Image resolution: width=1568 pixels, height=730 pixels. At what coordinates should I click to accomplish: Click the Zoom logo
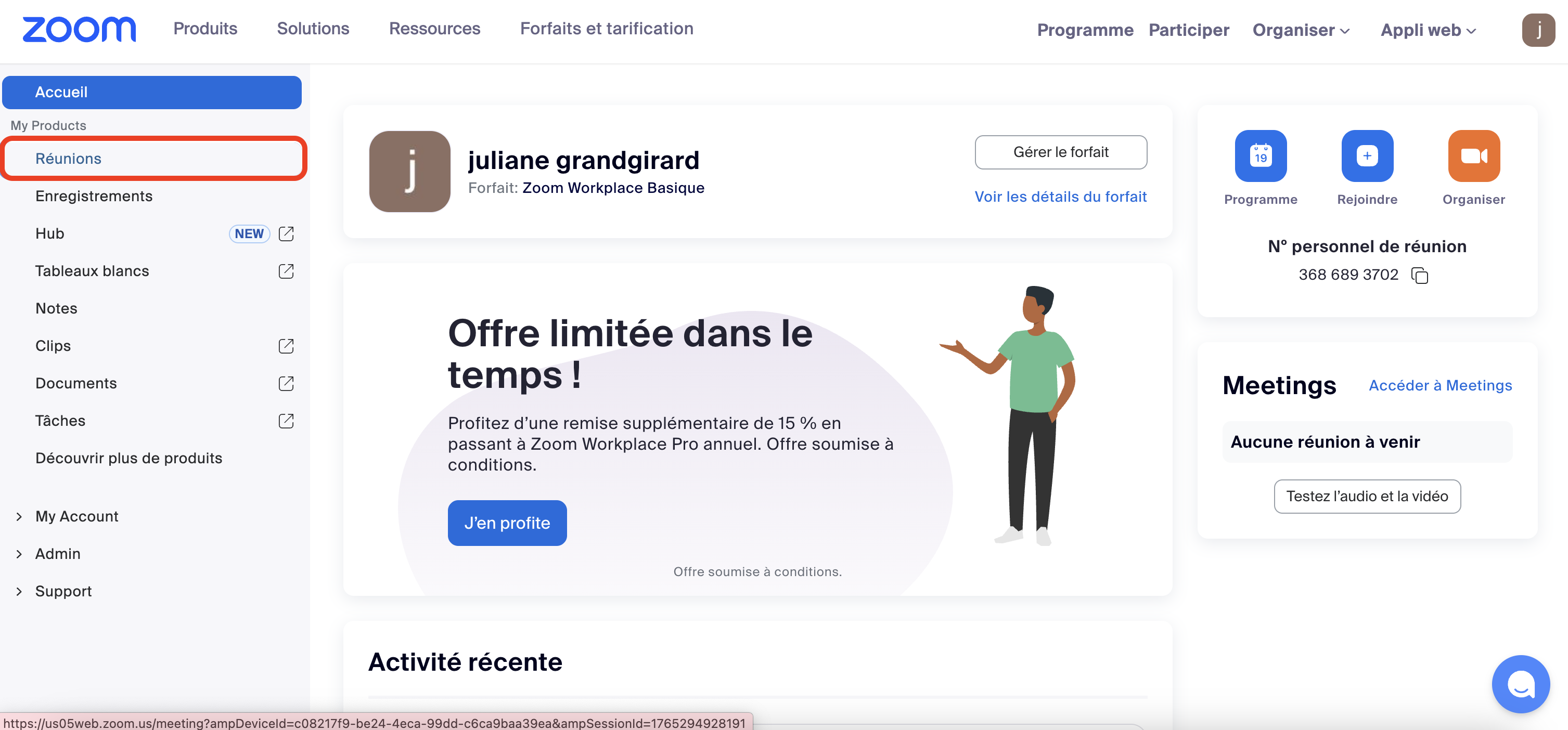pos(79,29)
